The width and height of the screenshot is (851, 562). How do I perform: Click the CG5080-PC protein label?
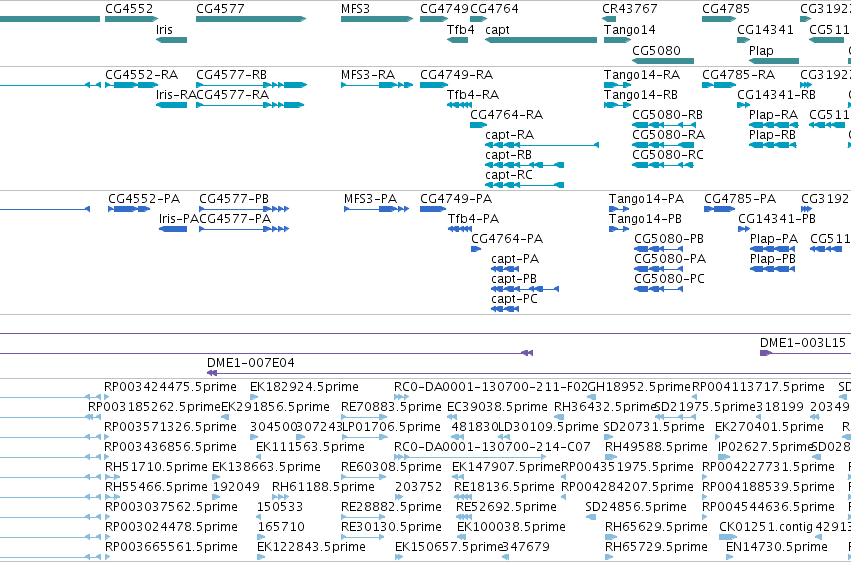pos(670,279)
